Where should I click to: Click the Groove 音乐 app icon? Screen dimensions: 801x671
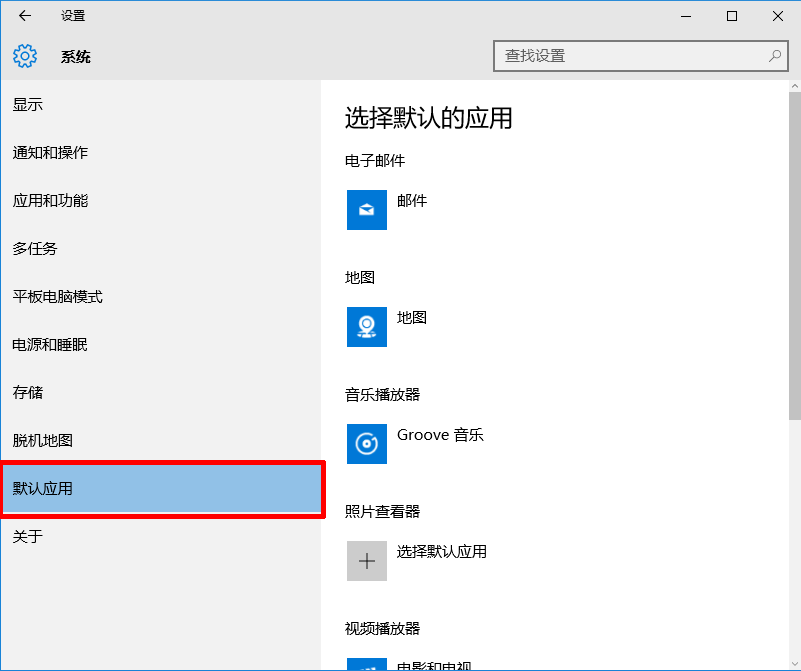click(366, 444)
